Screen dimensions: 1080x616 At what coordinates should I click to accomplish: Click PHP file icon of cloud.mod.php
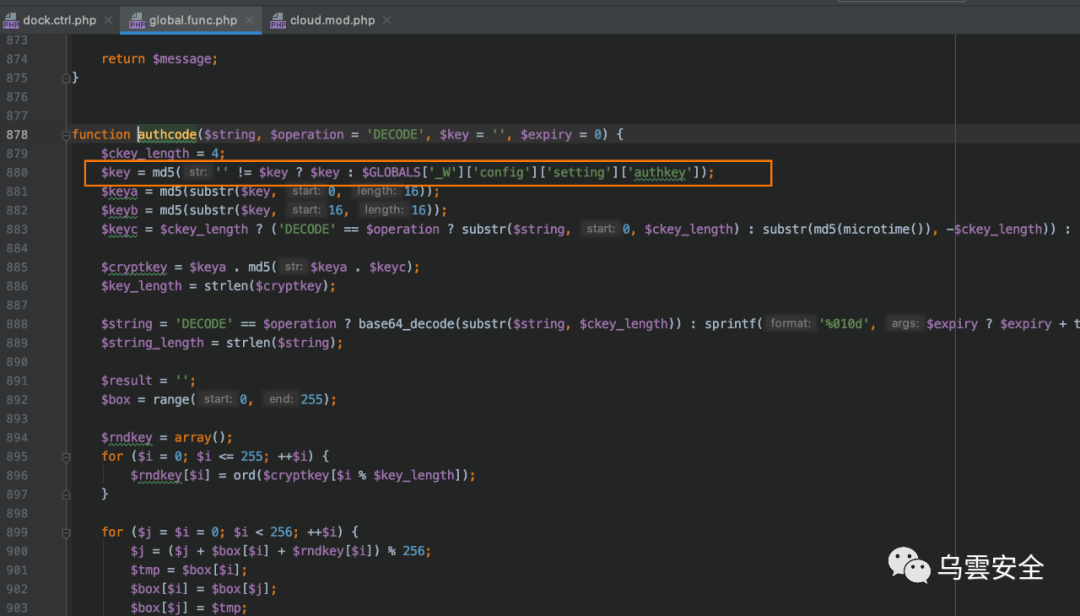pyautogui.click(x=277, y=21)
